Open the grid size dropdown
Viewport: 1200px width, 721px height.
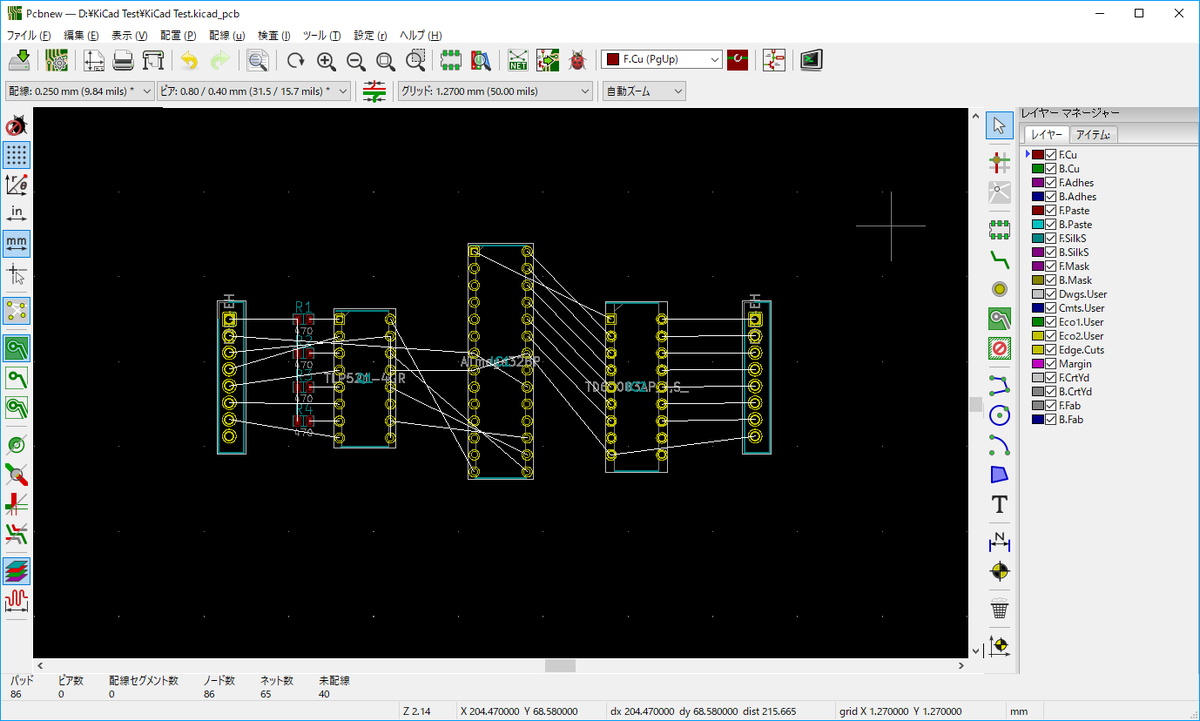[x=495, y=91]
